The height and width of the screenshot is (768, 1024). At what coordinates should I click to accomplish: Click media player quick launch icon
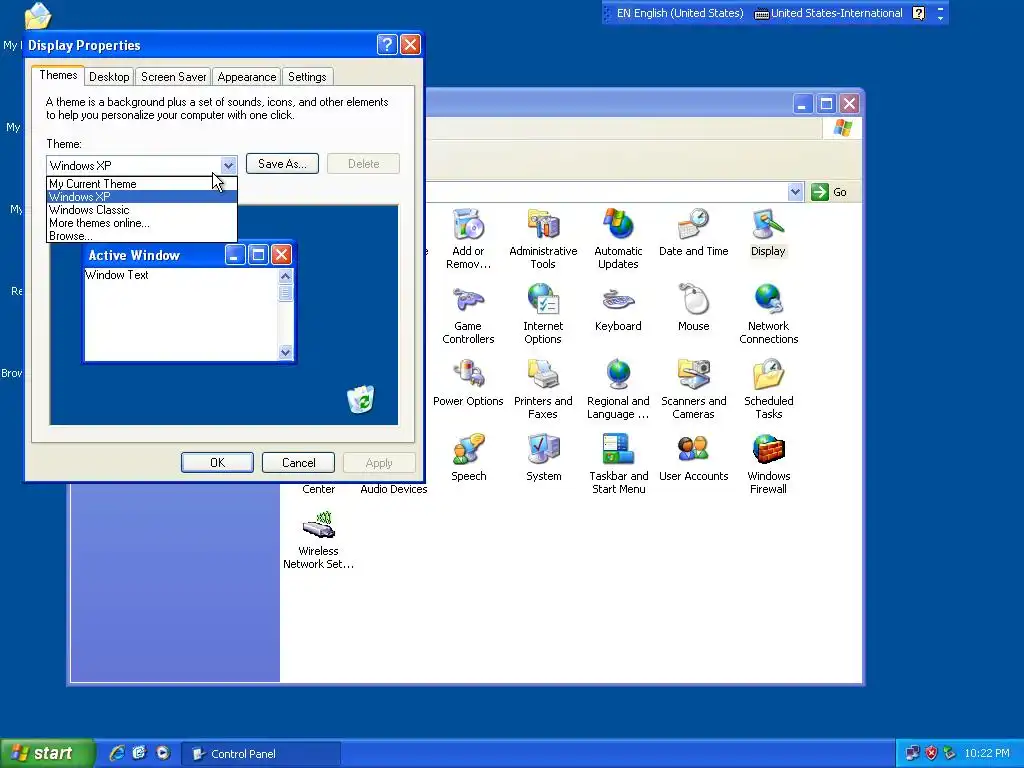point(163,753)
